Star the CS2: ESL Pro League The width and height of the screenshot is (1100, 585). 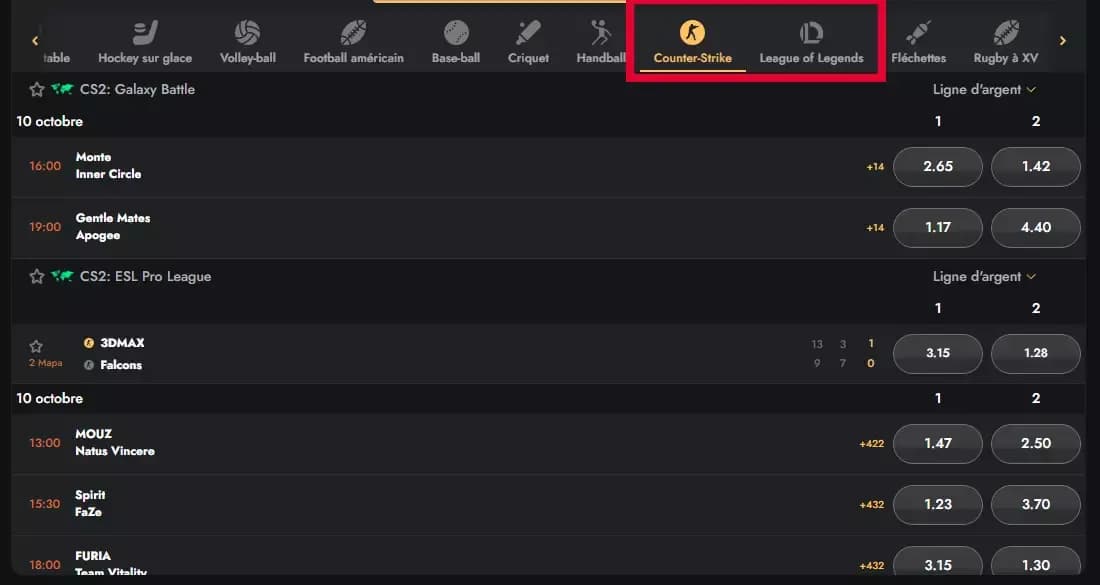37,277
